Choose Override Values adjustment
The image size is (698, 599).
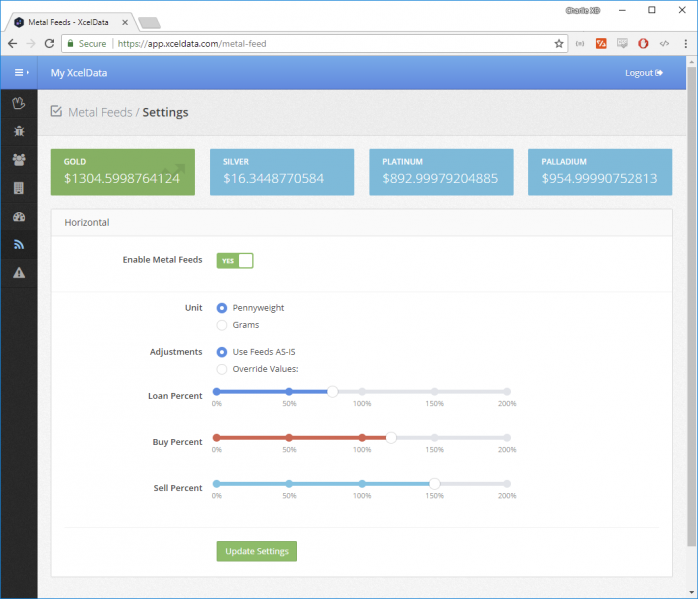tap(222, 369)
